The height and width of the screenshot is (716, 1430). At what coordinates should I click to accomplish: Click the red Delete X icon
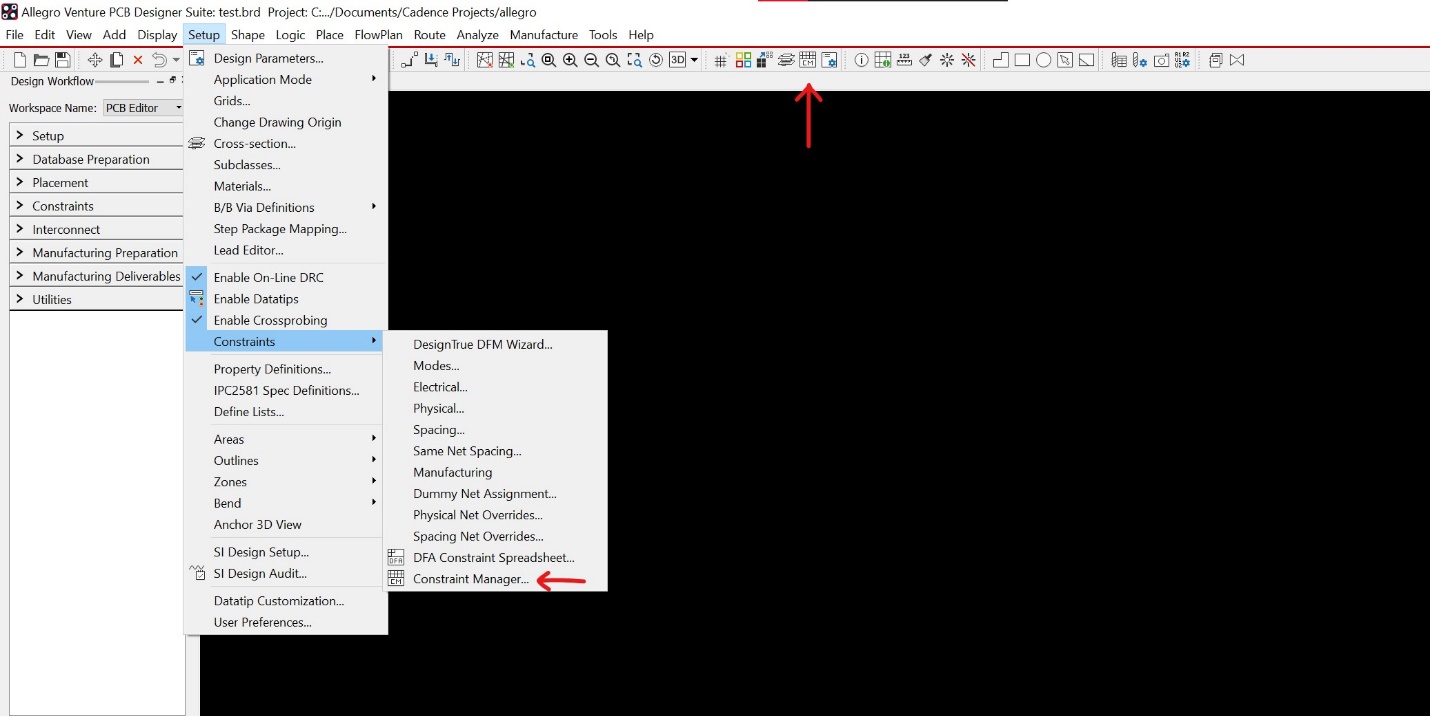pyautogui.click(x=138, y=60)
